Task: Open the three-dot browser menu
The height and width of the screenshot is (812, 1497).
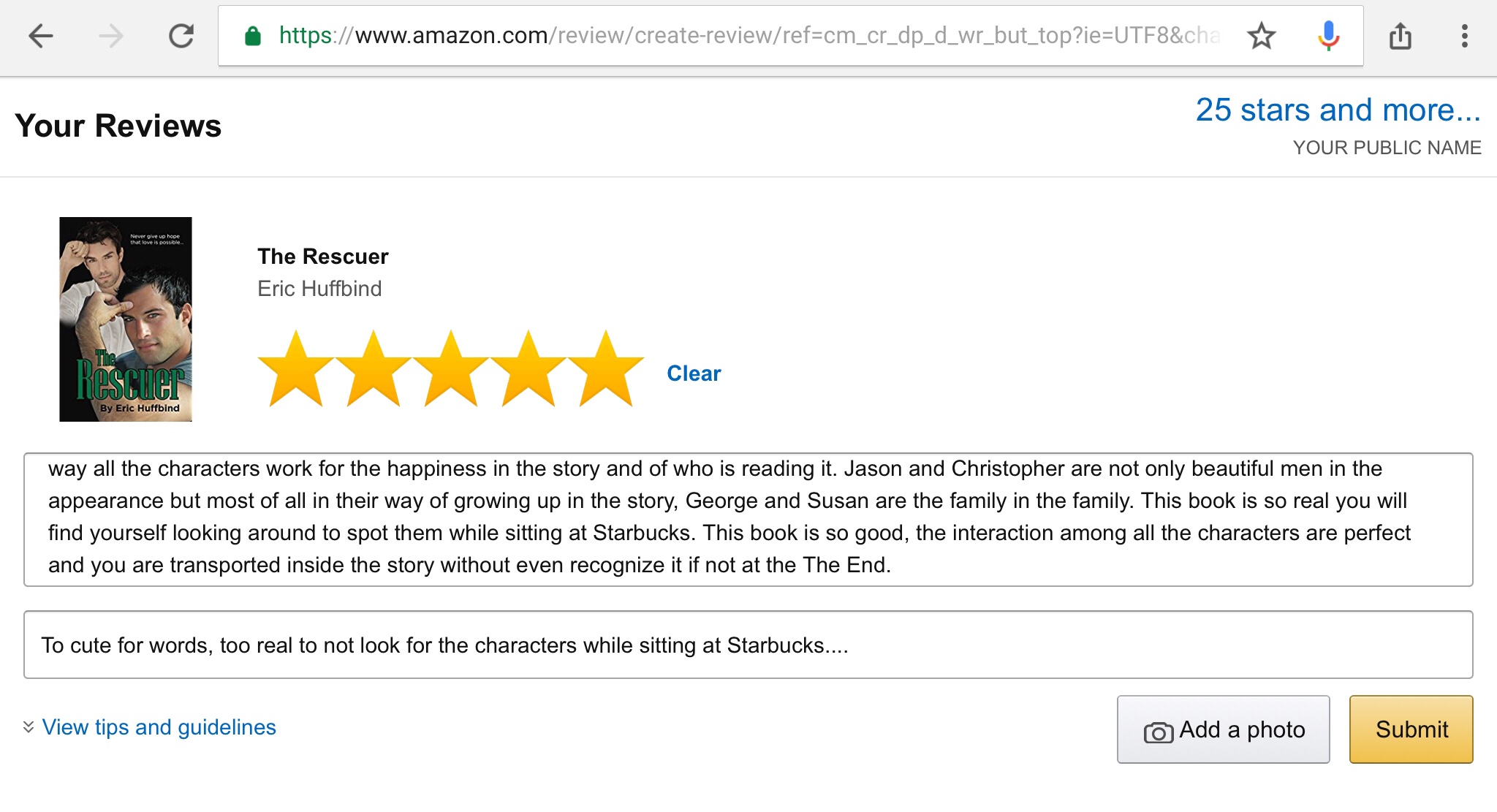Action: point(1464,36)
